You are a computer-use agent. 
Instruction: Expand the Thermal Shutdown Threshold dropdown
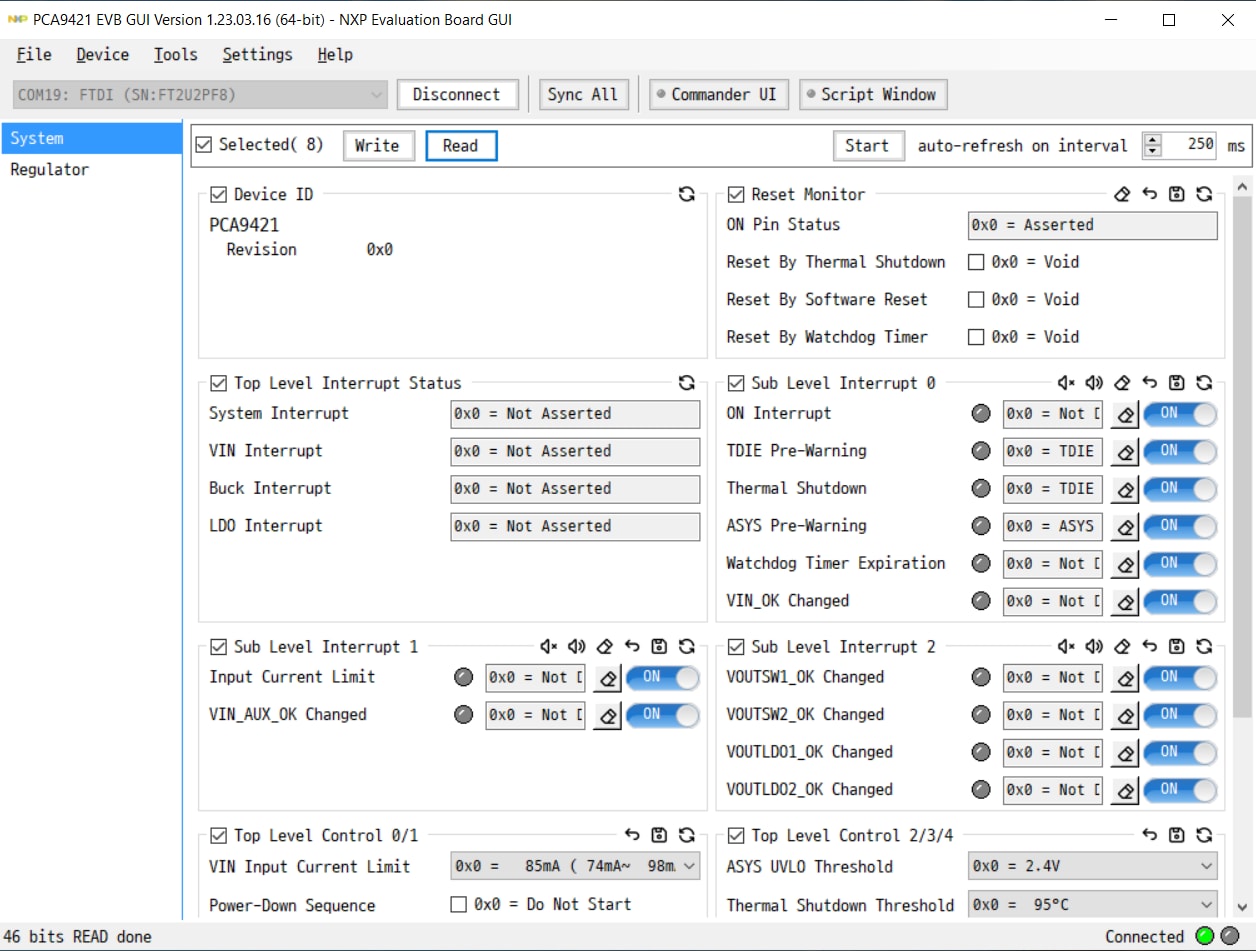coord(1092,905)
